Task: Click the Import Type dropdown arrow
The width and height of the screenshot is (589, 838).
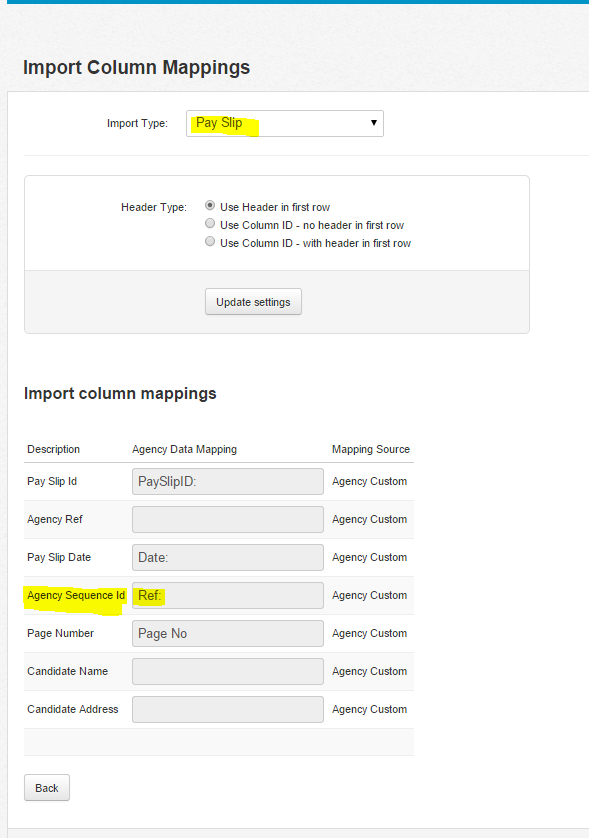Action: (374, 123)
